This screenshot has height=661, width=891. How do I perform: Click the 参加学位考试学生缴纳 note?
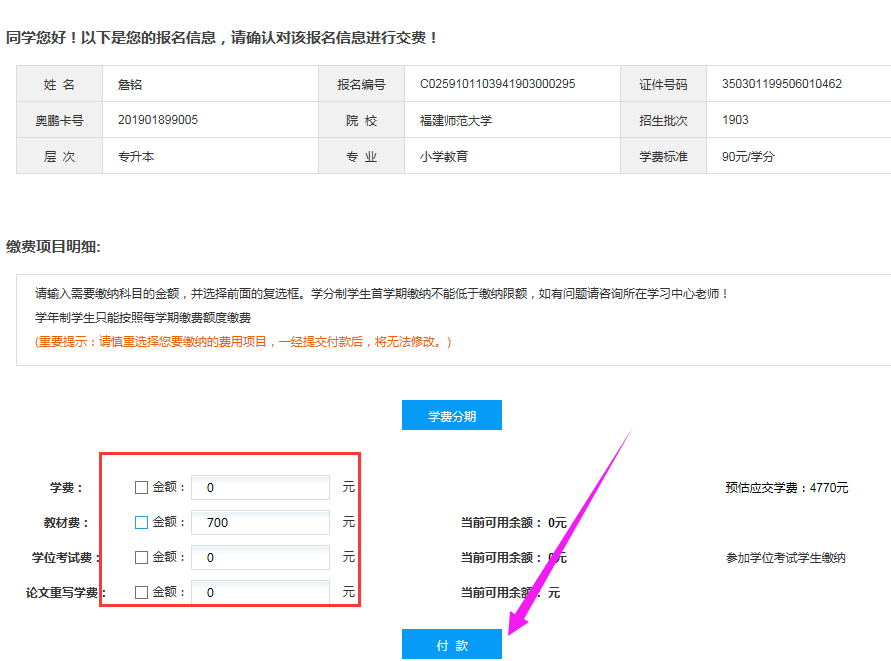click(785, 558)
